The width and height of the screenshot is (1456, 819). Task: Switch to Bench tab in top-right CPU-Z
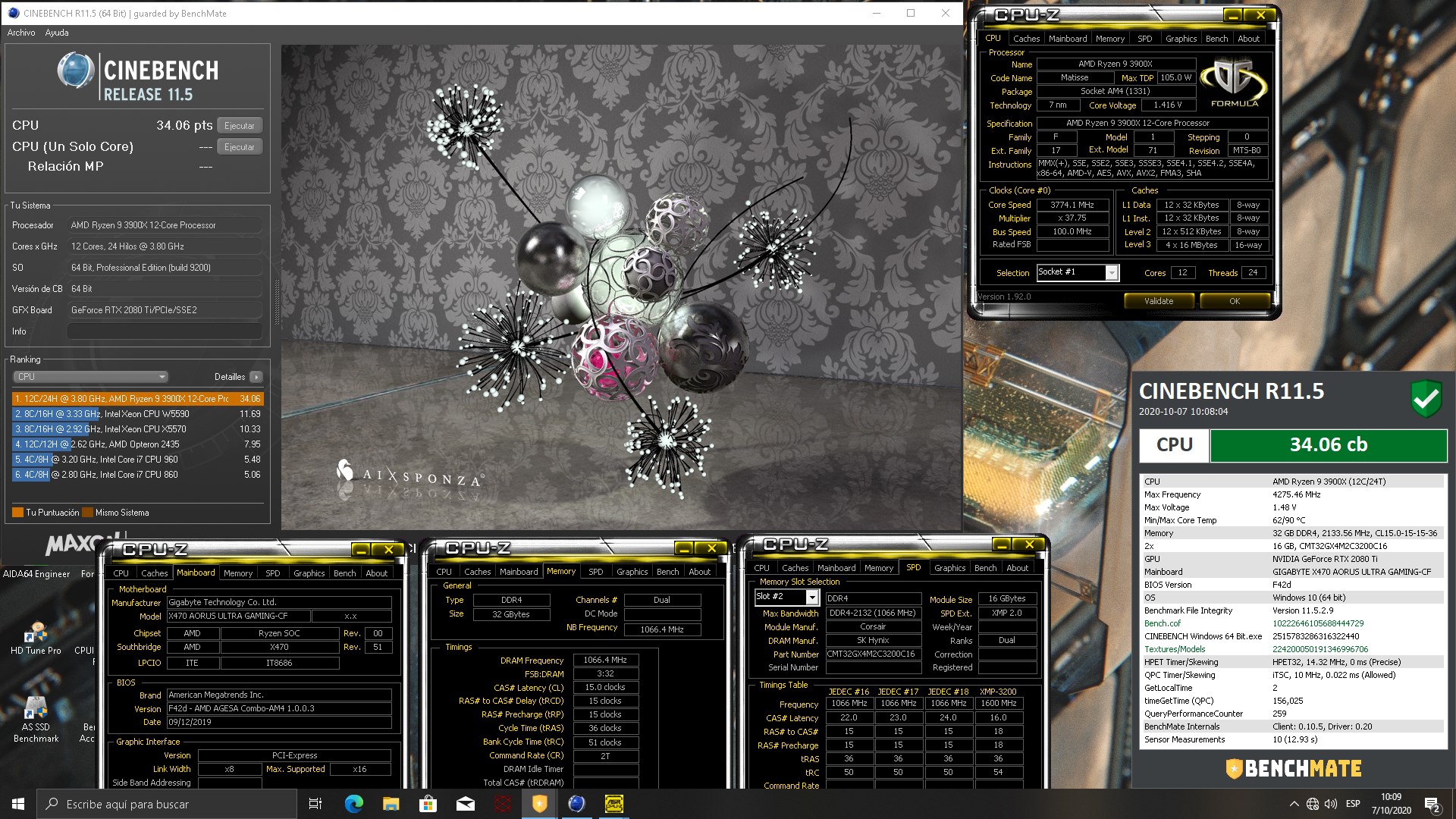pyautogui.click(x=1216, y=39)
